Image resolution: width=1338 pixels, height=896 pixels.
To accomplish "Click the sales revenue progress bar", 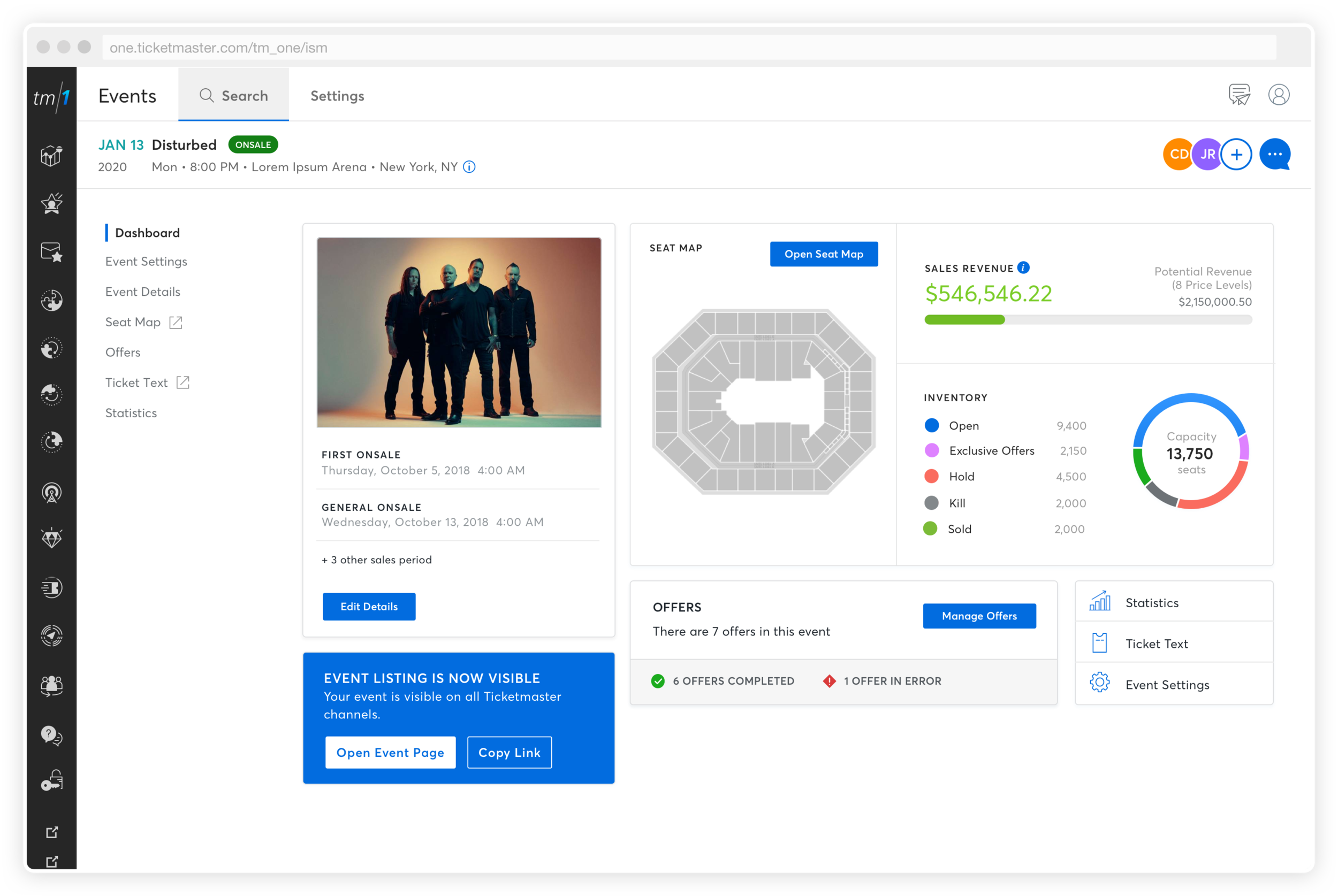I will point(1088,320).
